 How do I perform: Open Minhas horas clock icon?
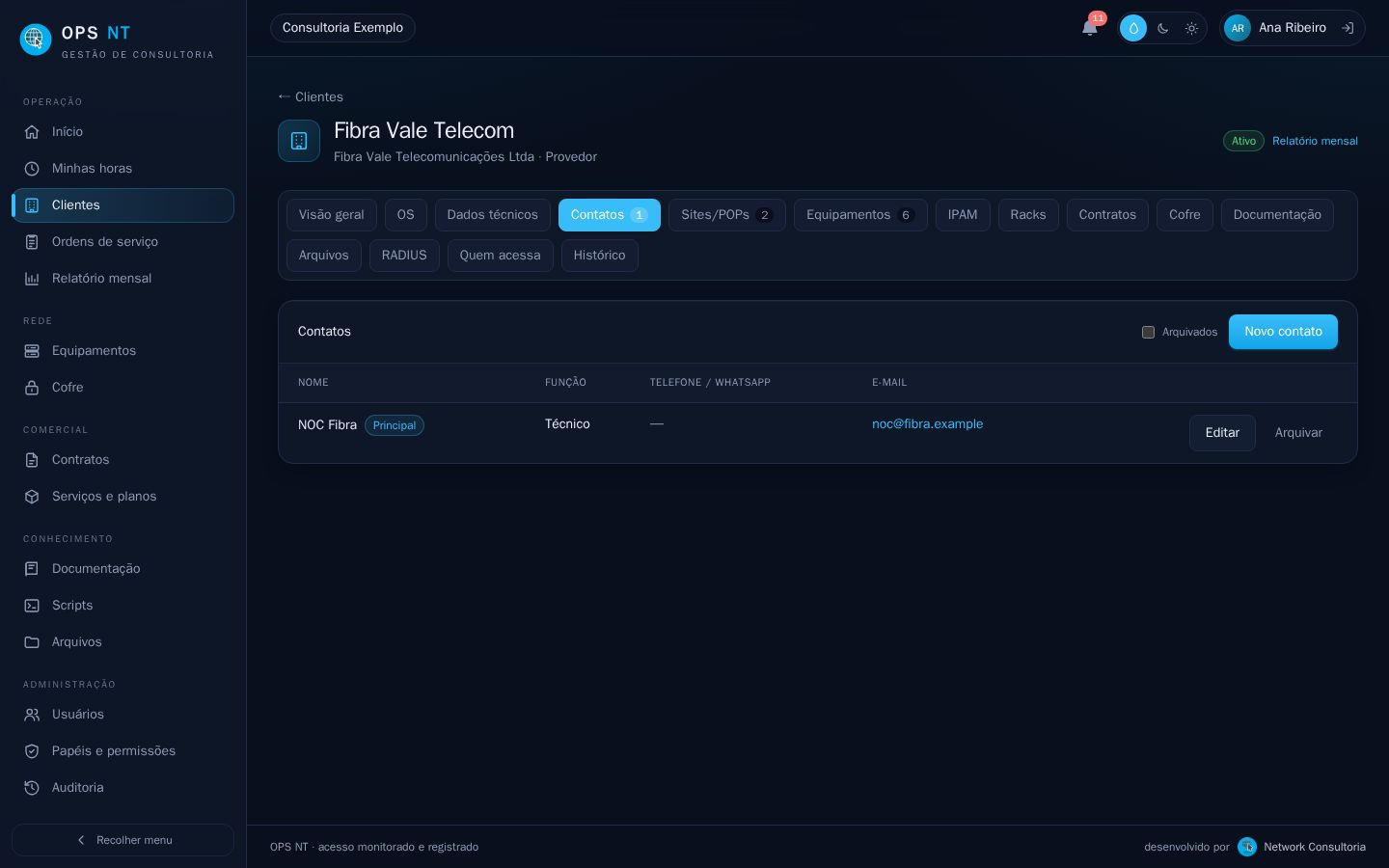point(32,169)
